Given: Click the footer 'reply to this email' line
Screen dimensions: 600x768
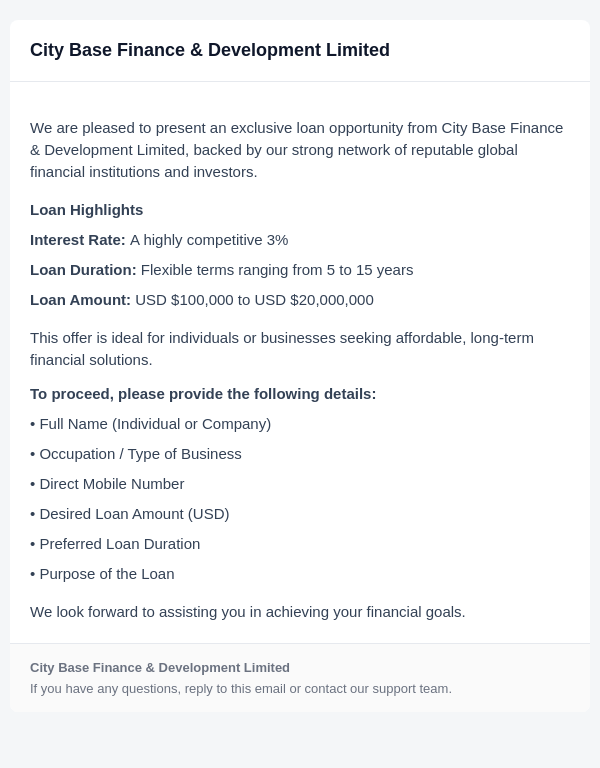Looking at the screenshot, I should [x=241, y=689].
